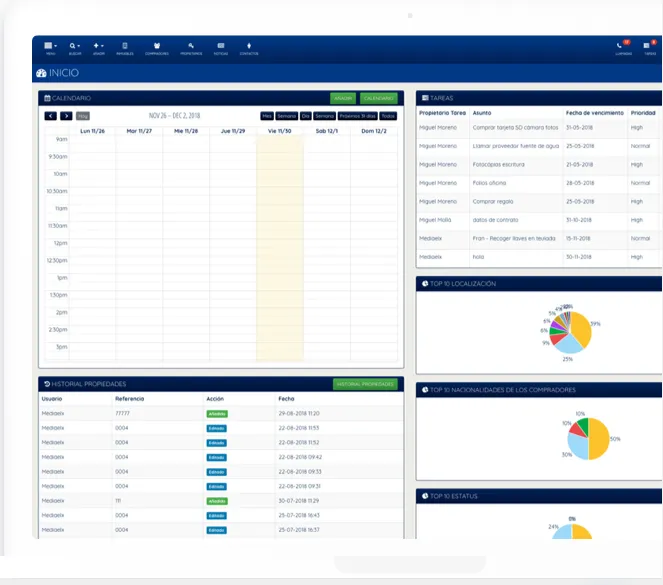The height and width of the screenshot is (585, 663).
Task: Click the 'Referencia' column header
Action: (129, 399)
